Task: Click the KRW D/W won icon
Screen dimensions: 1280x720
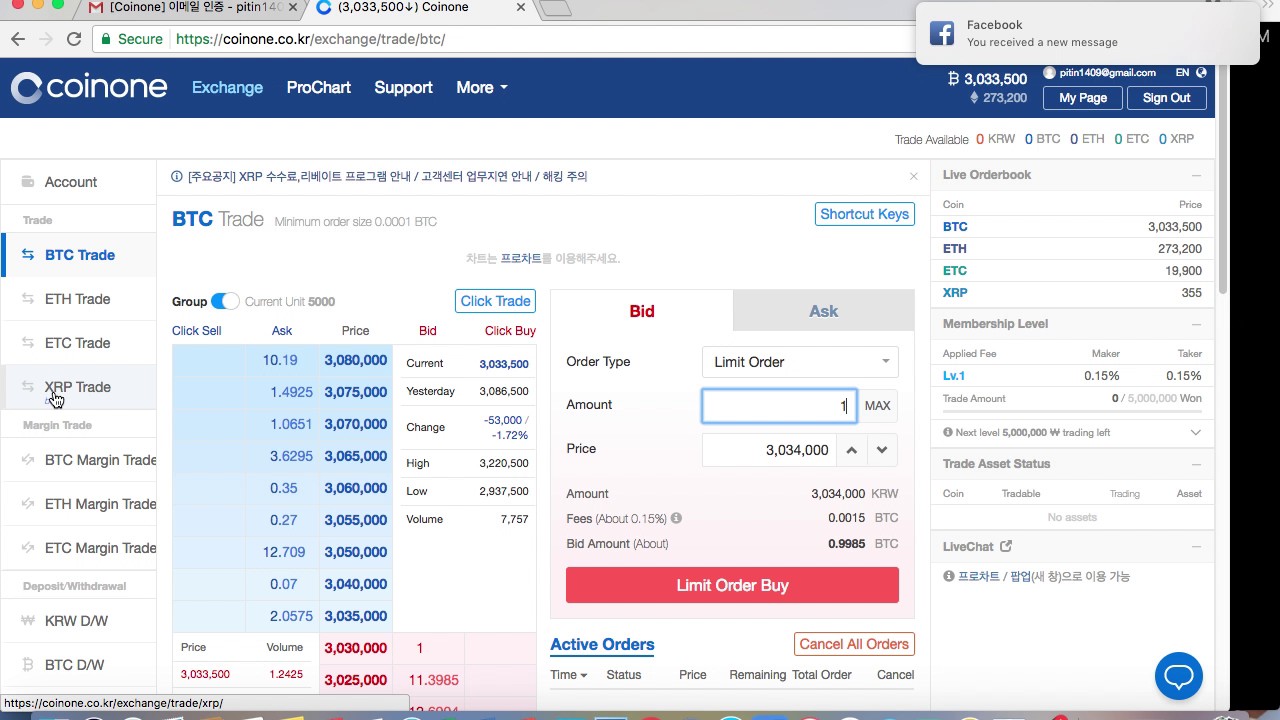Action: pyautogui.click(x=28, y=621)
